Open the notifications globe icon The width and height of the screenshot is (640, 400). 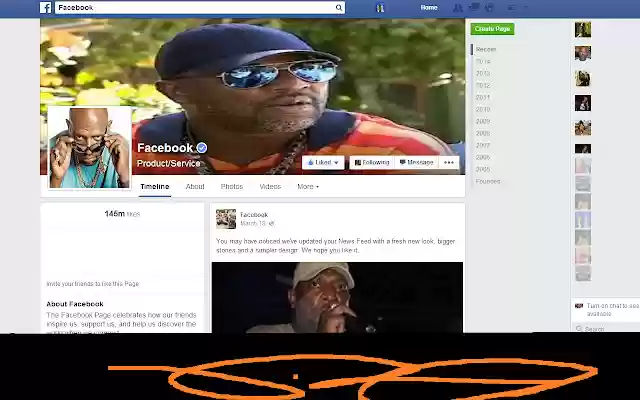(x=489, y=7)
